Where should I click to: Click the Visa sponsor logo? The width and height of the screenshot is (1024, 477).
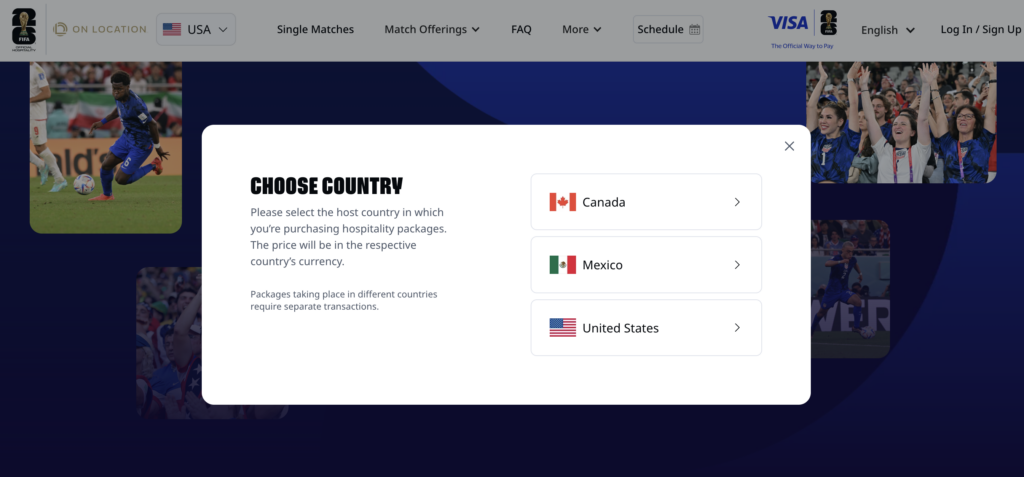[789, 23]
